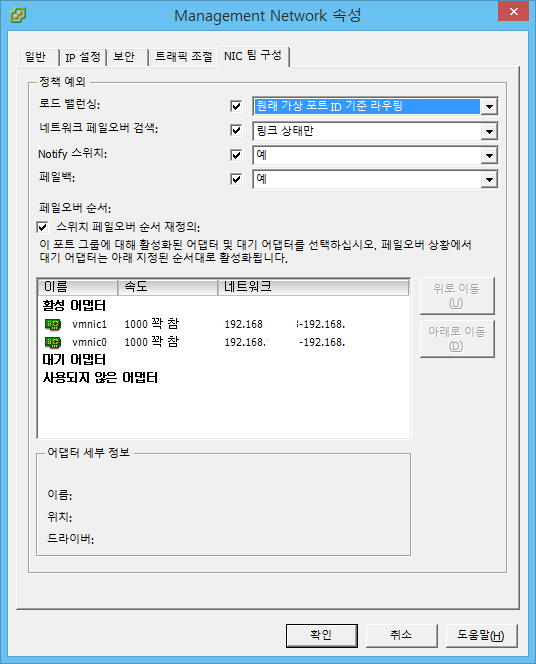Select the vmnic0 adapter row
The image size is (536, 664).
[x=224, y=342]
